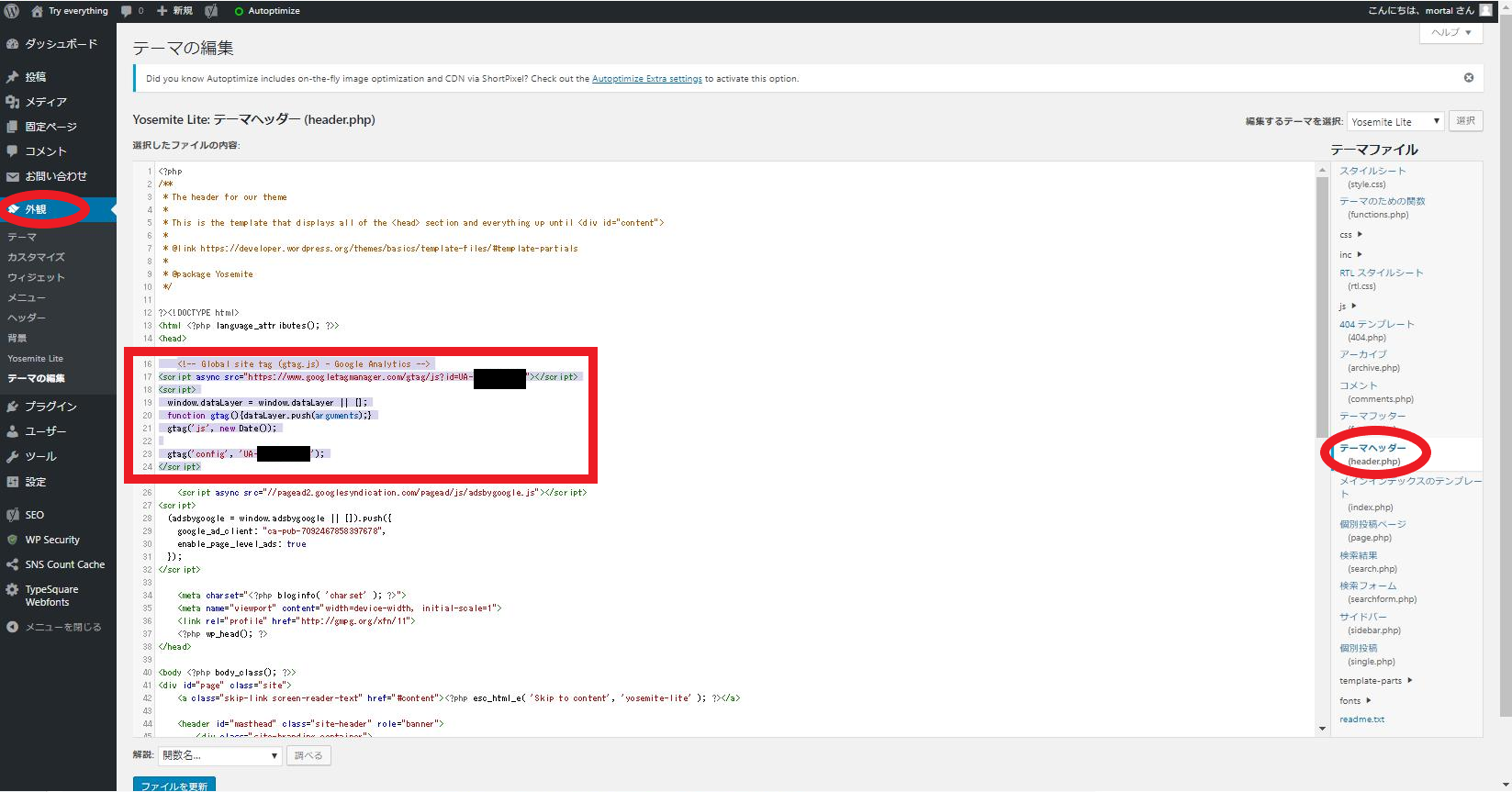Screen dimensions: 1512x792
Task: Click the ユーザー person icon in sidebar
Action: tap(13, 431)
